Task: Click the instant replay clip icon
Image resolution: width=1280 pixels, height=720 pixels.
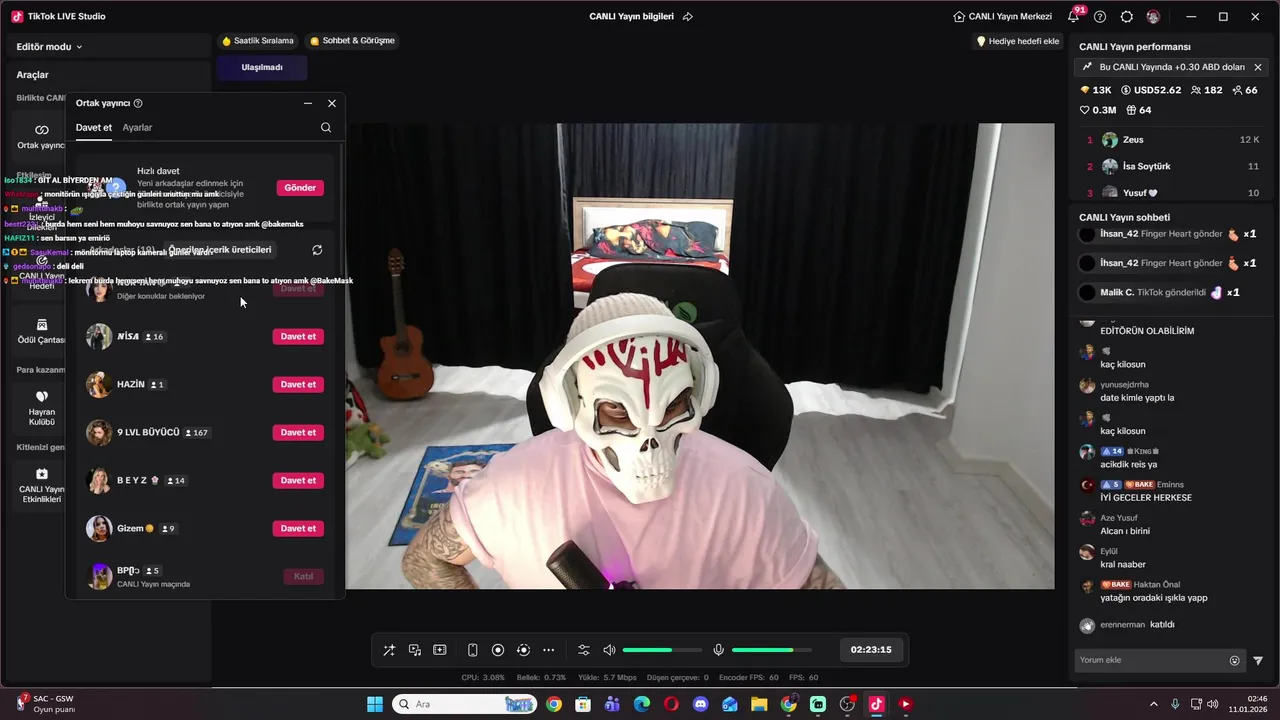Action: click(x=523, y=650)
